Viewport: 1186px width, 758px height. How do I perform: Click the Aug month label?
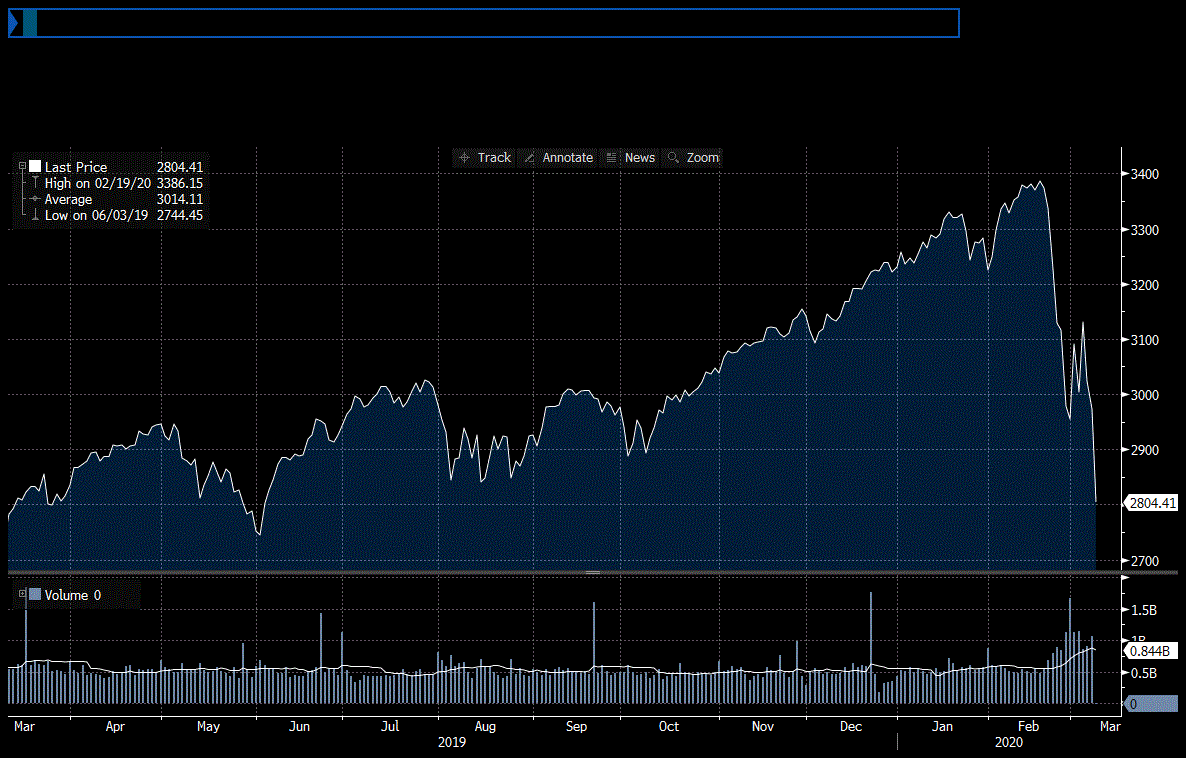[x=485, y=726]
